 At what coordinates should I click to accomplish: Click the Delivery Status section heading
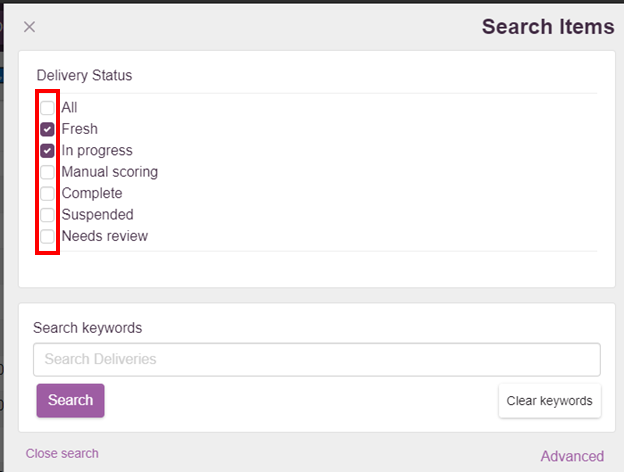pyautogui.click(x=84, y=75)
